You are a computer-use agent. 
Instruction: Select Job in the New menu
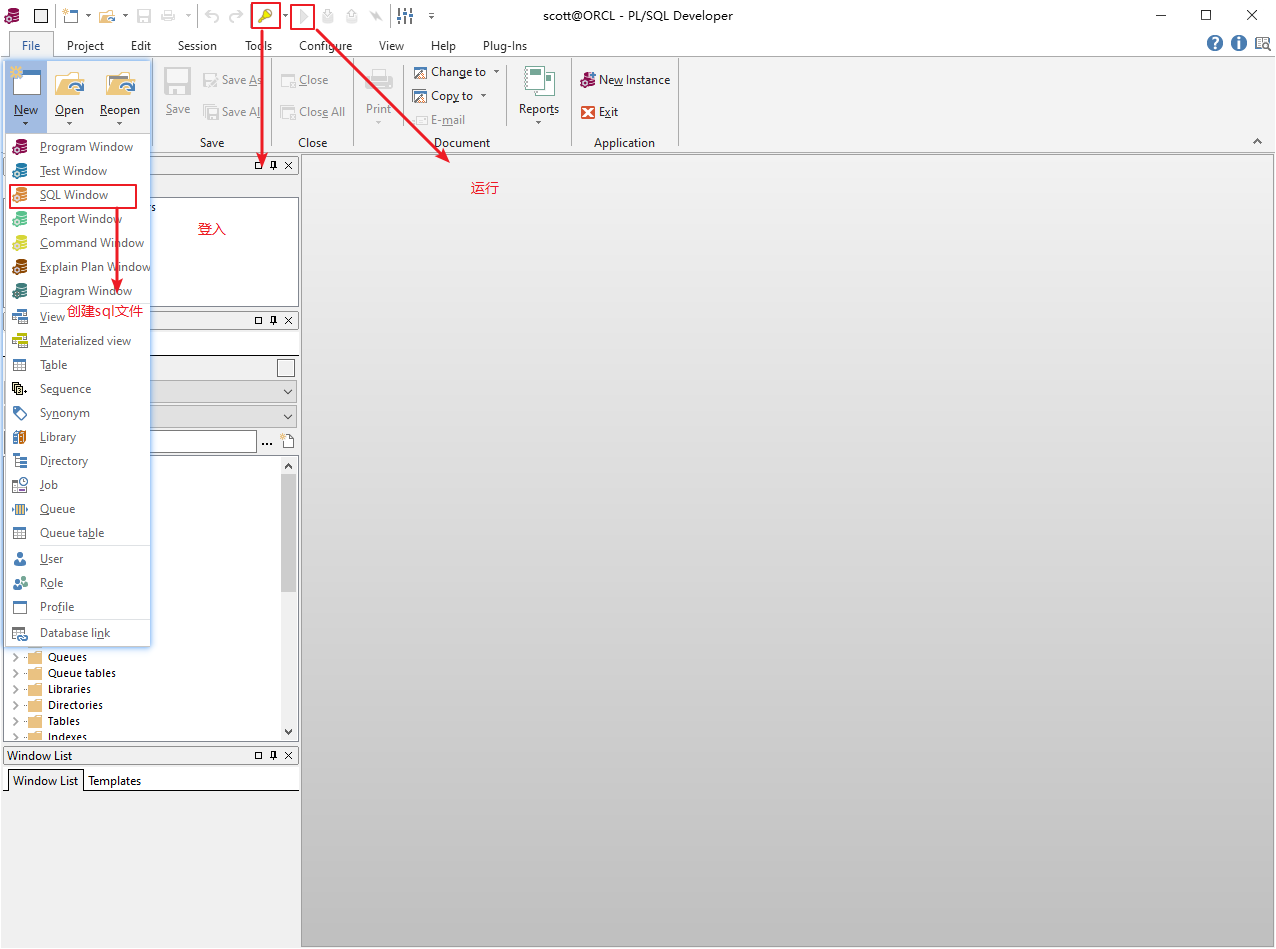pyautogui.click(x=78, y=485)
